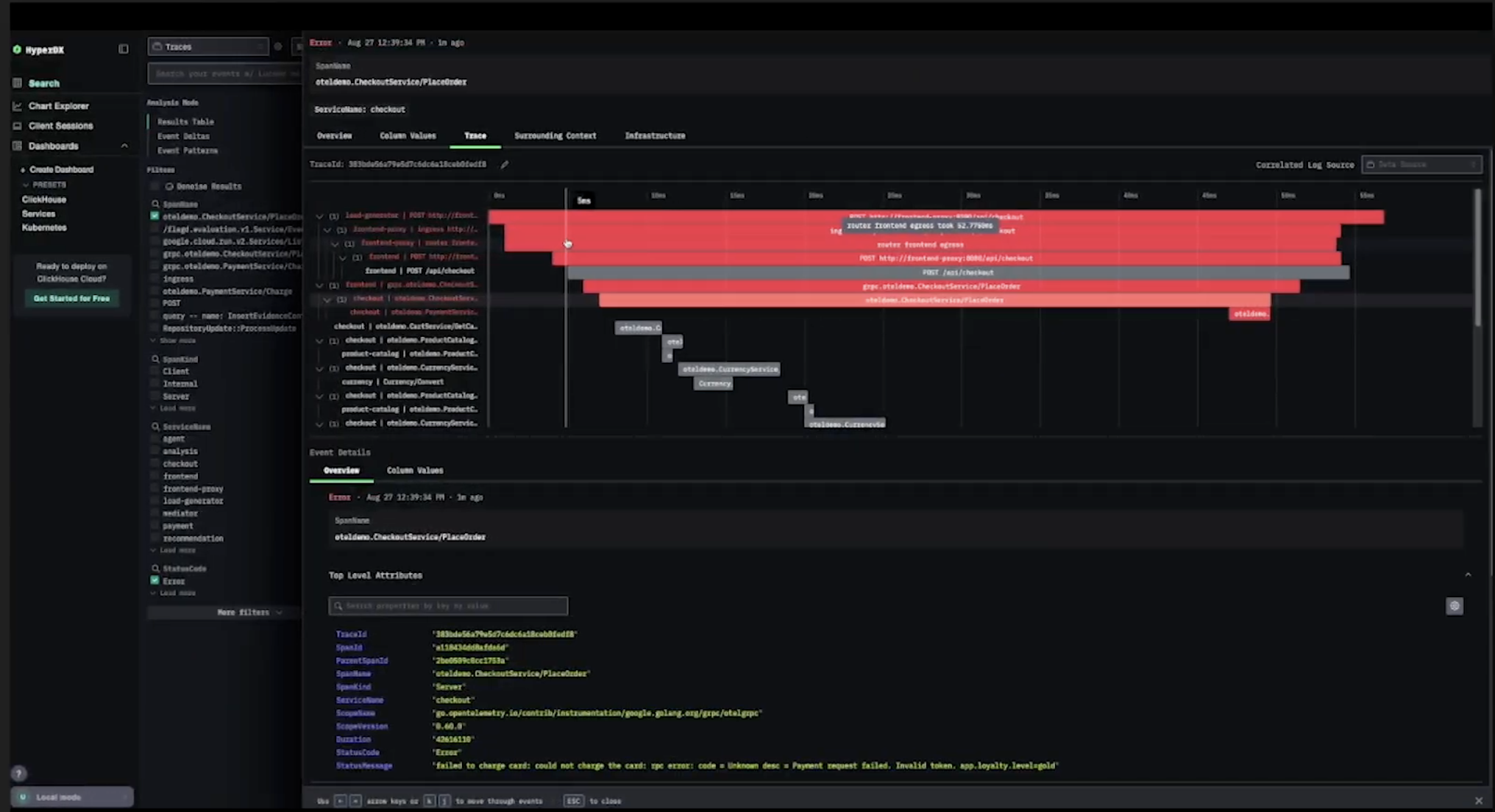This screenshot has width=1495, height=812.
Task: Click the HyperDX logo icon
Action: pyautogui.click(x=18, y=49)
